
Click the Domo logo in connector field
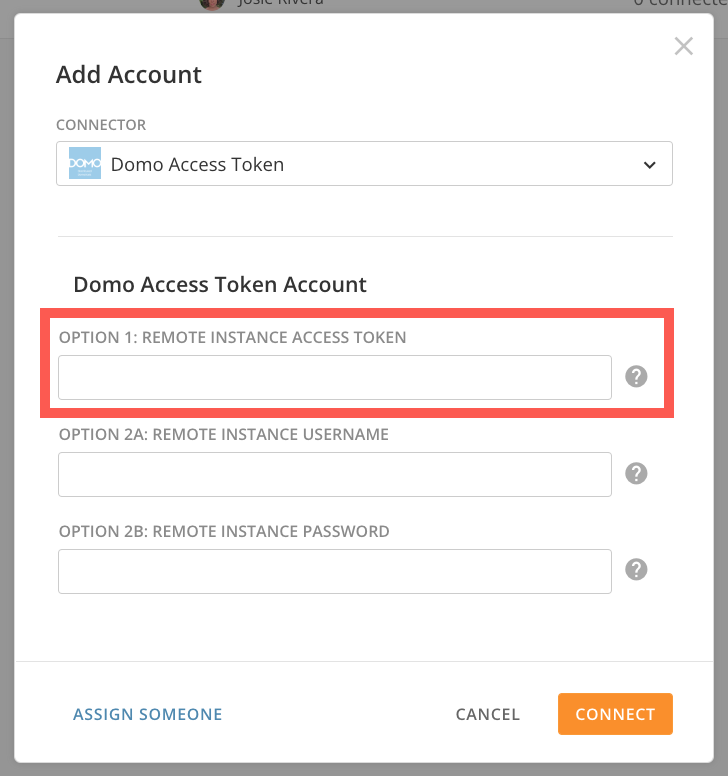click(85, 163)
